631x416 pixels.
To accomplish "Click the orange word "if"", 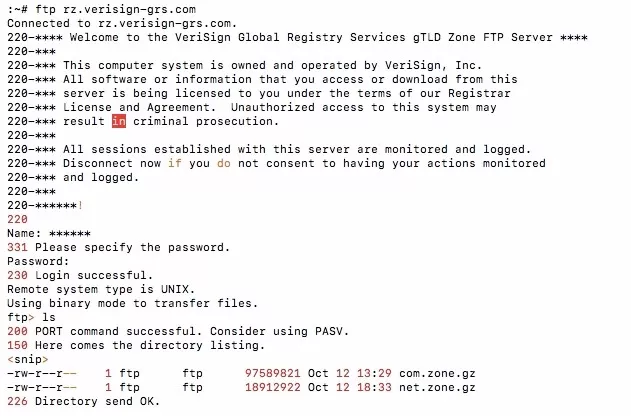I will tap(175, 163).
